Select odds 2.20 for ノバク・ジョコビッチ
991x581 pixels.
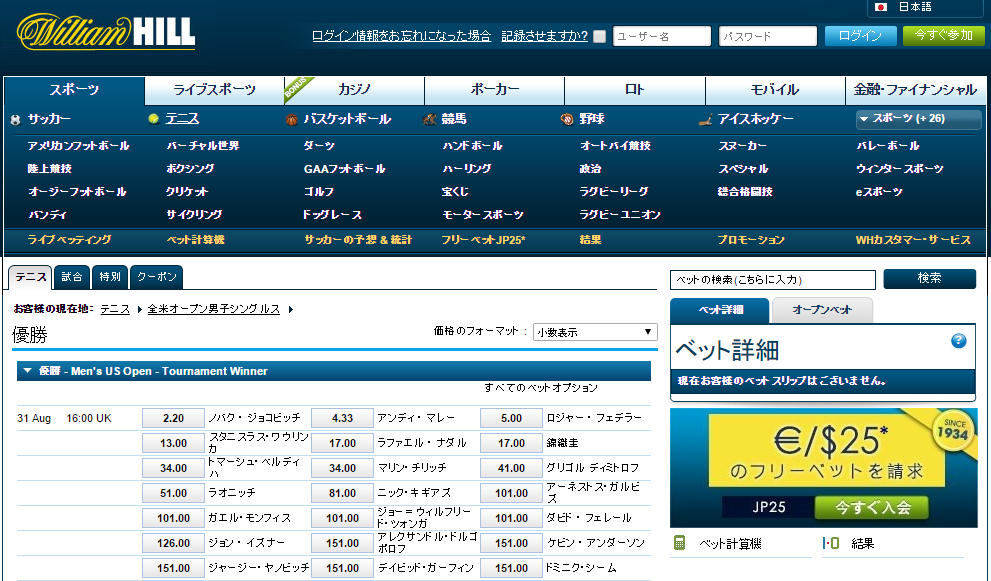click(x=173, y=419)
